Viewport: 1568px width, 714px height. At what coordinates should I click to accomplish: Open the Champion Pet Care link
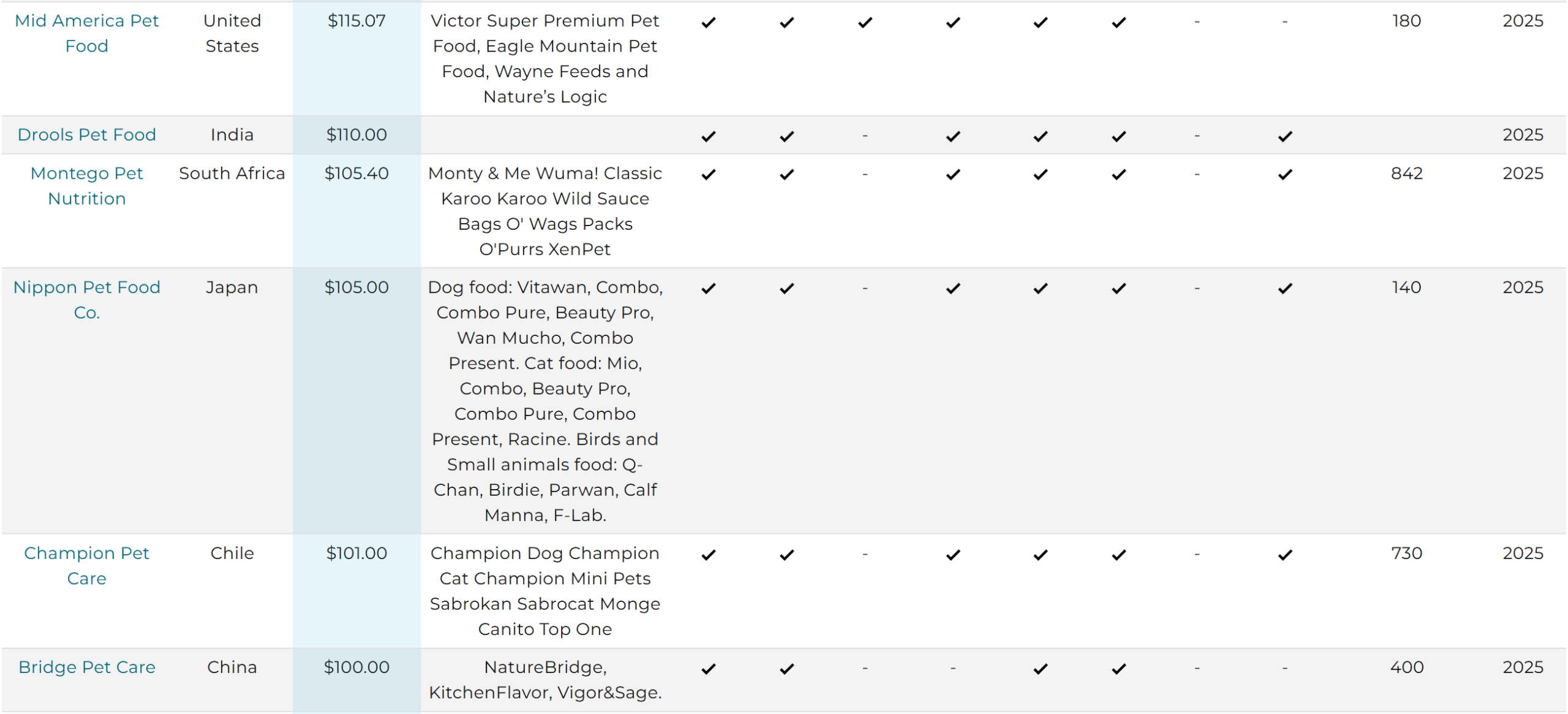86,566
